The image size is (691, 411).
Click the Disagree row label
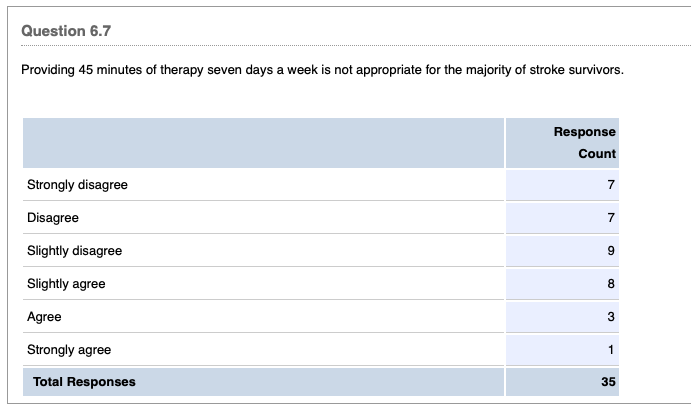pos(53,218)
